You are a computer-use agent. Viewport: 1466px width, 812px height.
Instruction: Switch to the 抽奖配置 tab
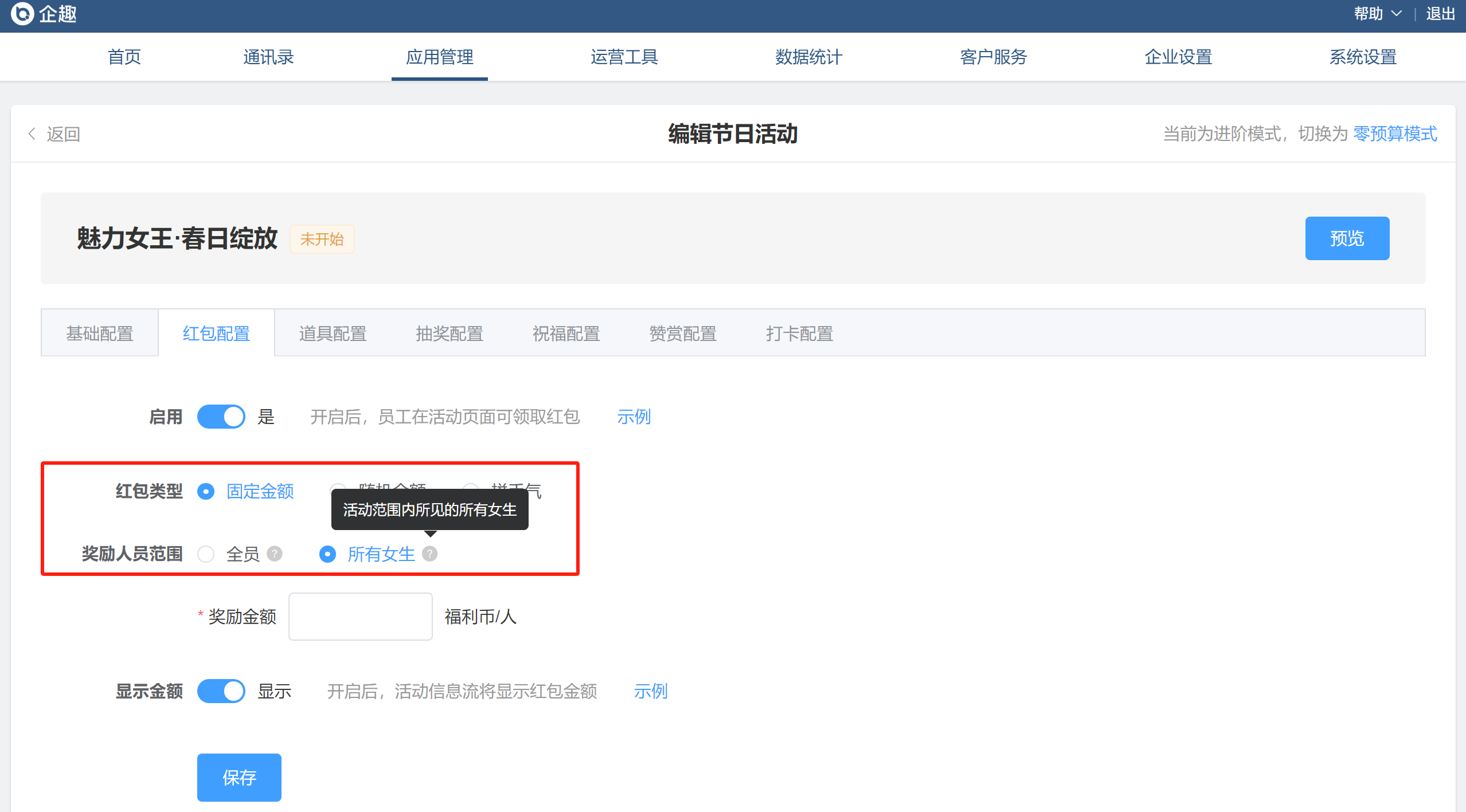(x=449, y=334)
